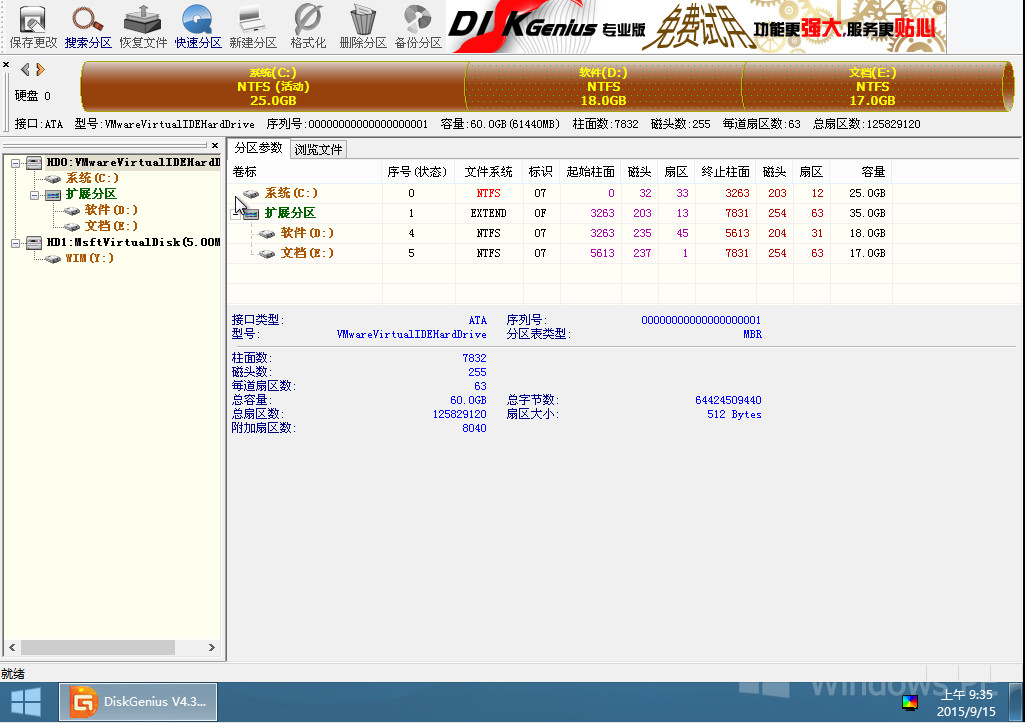This screenshot has height=723, width=1025.
Task: Open the 搜索分区 search partition tool
Action: 88,27
